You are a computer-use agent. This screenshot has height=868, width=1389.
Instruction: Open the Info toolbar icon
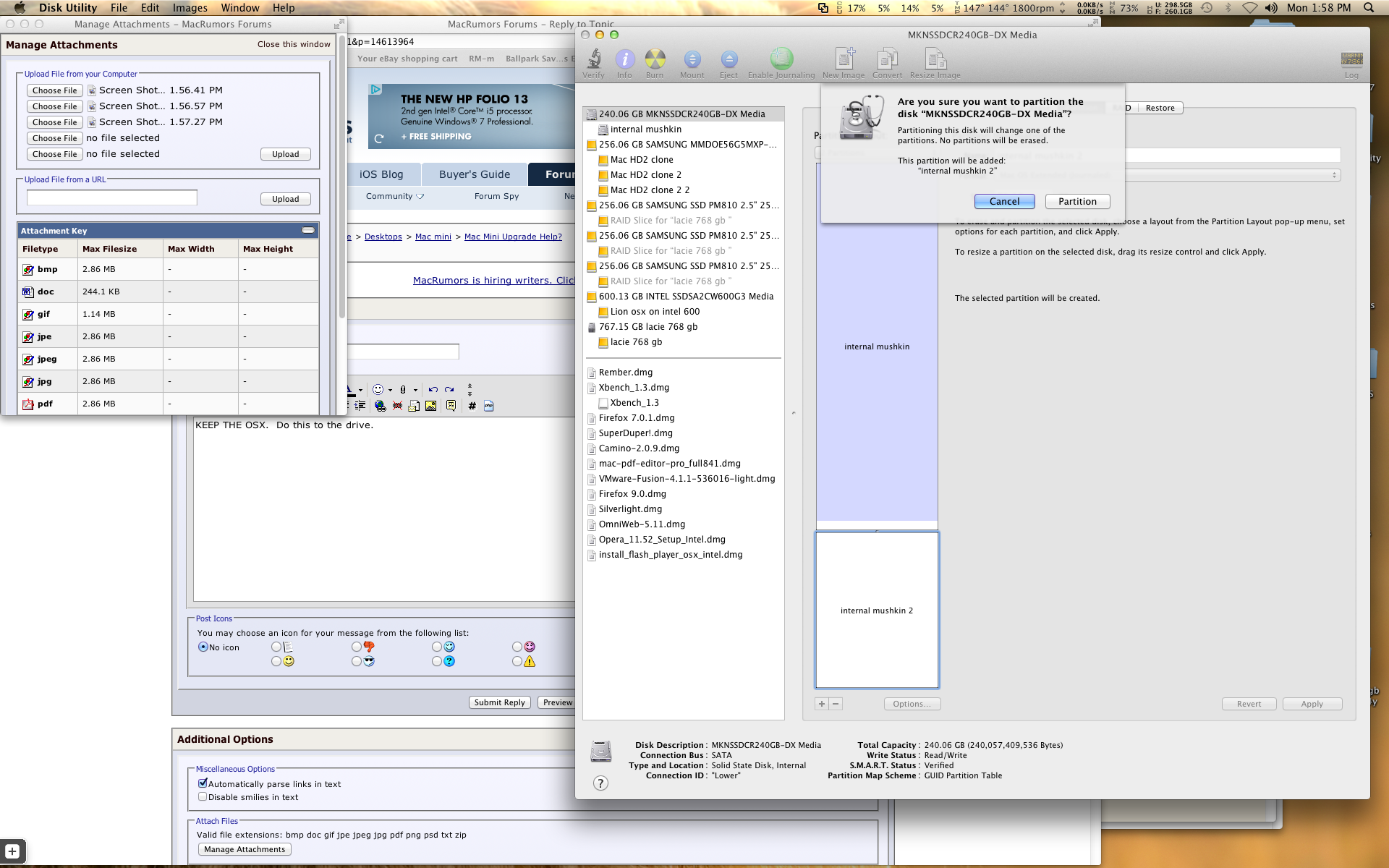(x=624, y=60)
